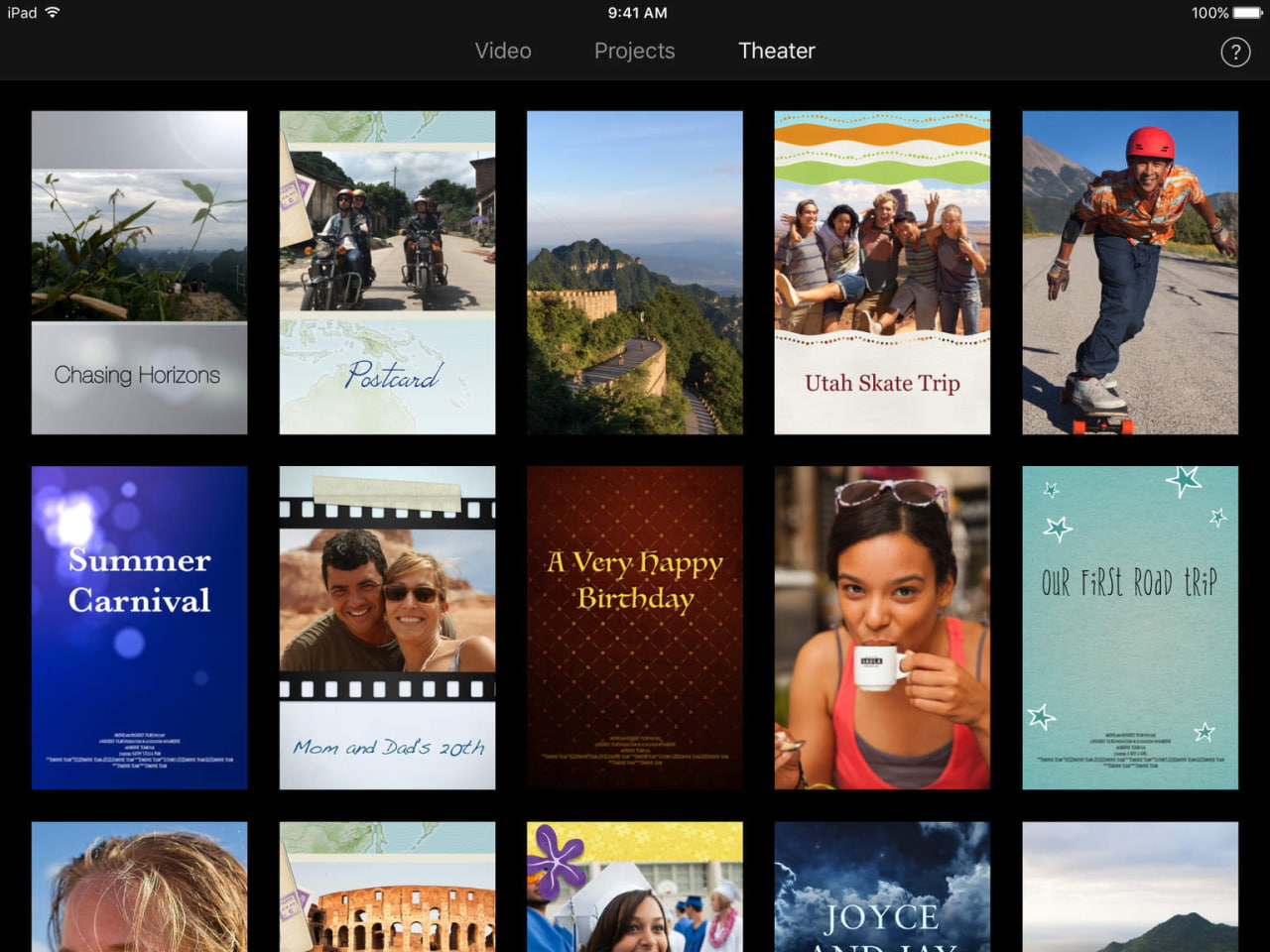Tap the battery indicator icon
The image size is (1270, 952).
(1248, 13)
